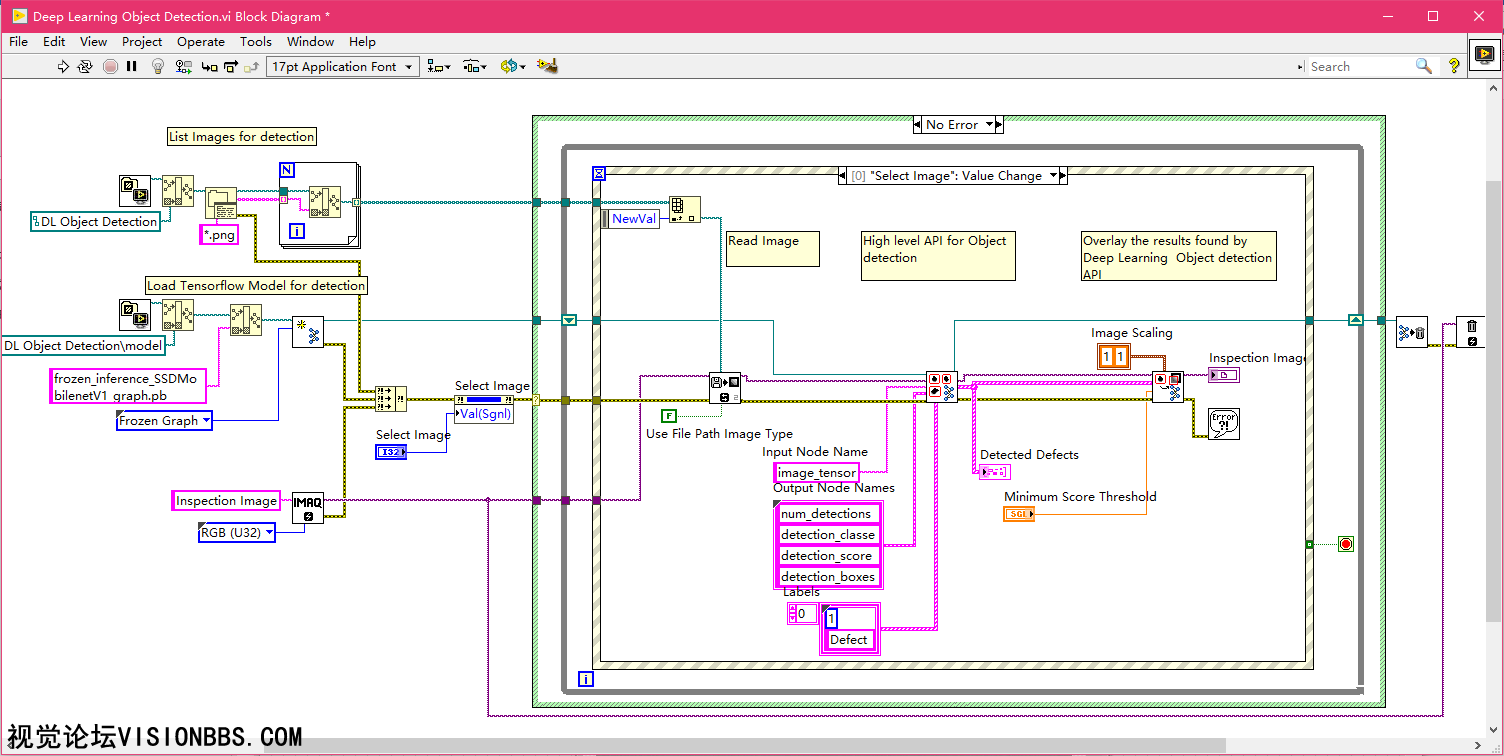Click the Run Continuously button
The width and height of the screenshot is (1504, 756).
pos(85,67)
